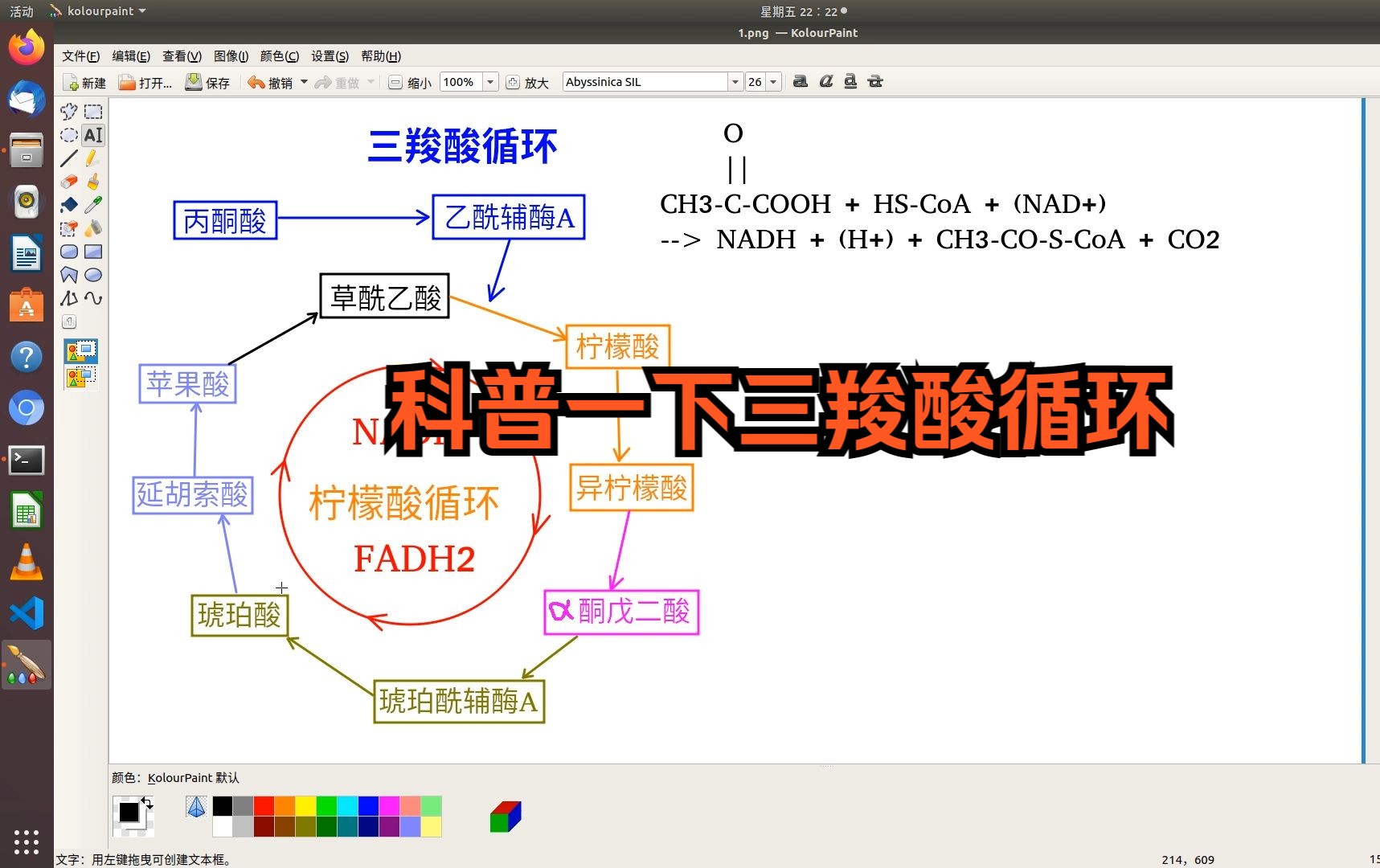1380x868 pixels.
Task: Select the Curve tool
Action: click(93, 298)
